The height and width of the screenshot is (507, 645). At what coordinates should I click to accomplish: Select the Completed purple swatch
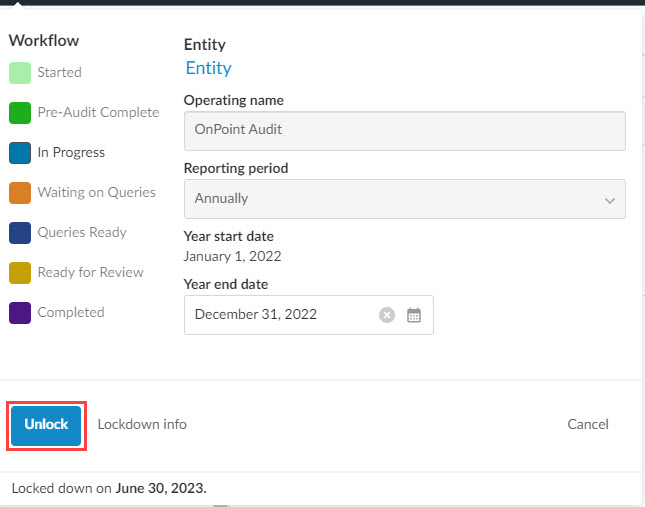[20, 313]
